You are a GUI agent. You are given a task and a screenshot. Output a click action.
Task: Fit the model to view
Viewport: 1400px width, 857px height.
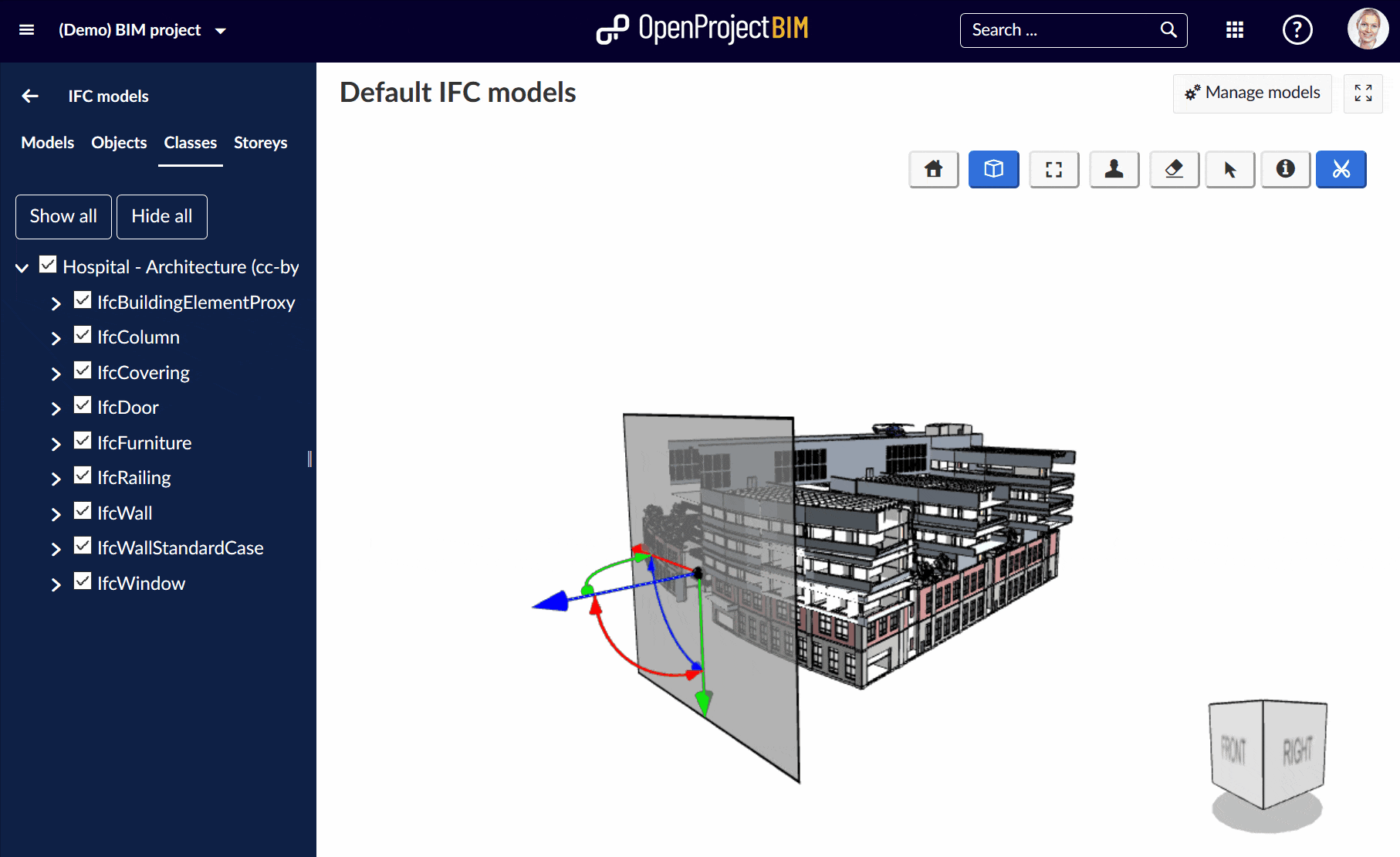tap(1053, 169)
